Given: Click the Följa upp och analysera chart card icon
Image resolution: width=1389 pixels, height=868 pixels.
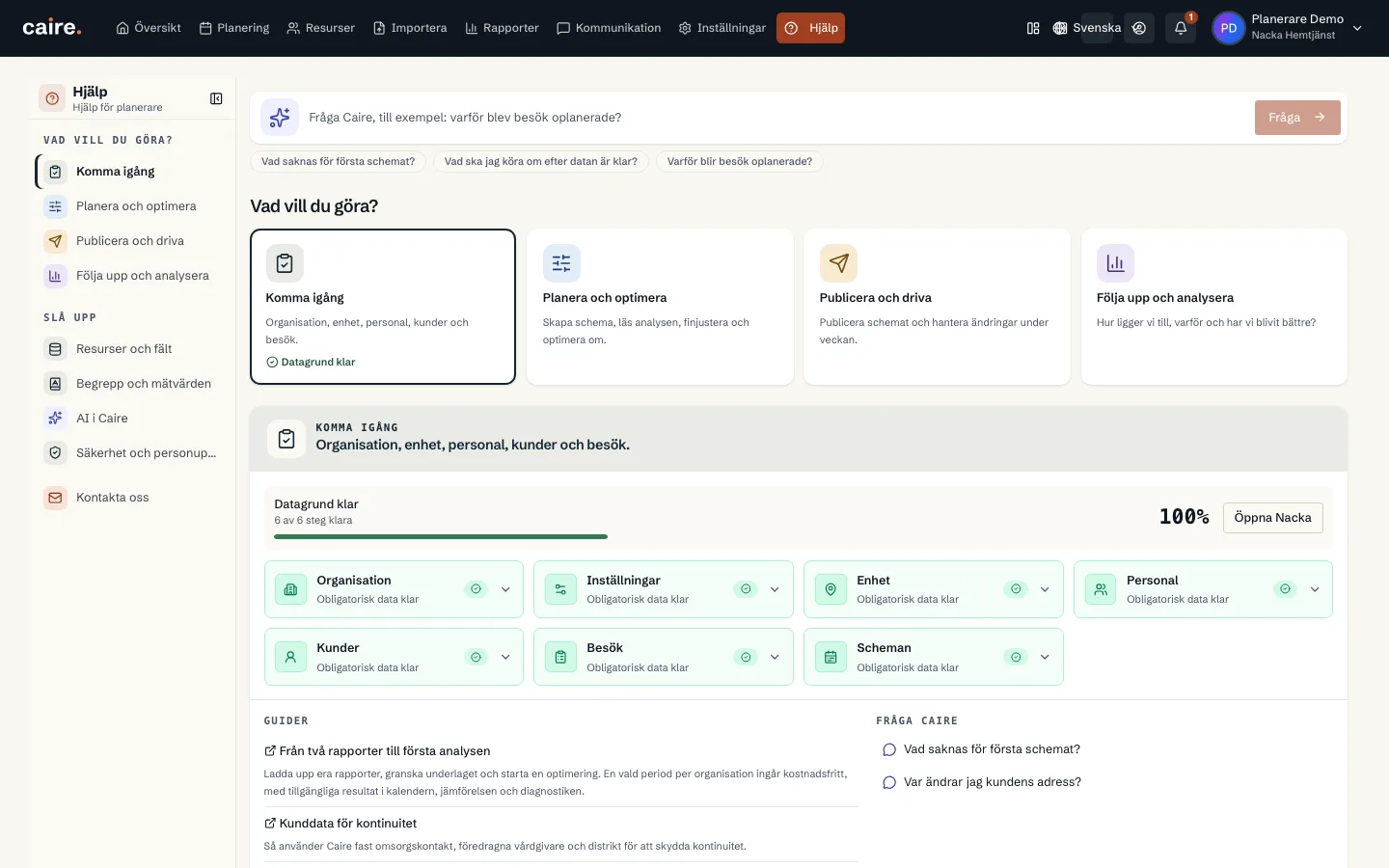Looking at the screenshot, I should [1115, 263].
